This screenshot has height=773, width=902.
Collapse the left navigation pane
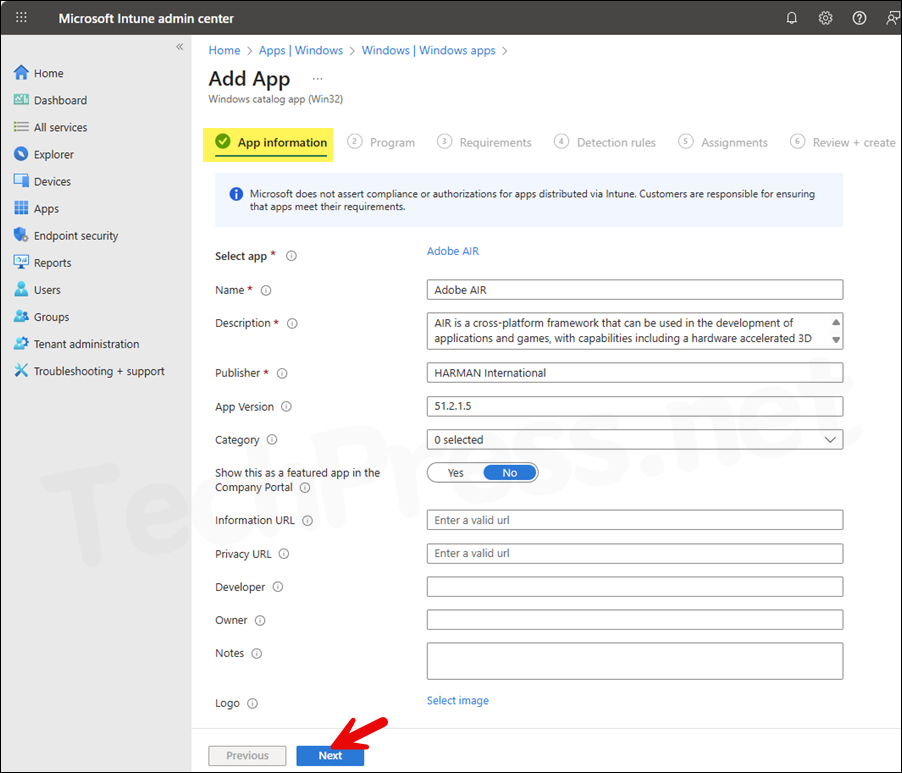pos(179,47)
